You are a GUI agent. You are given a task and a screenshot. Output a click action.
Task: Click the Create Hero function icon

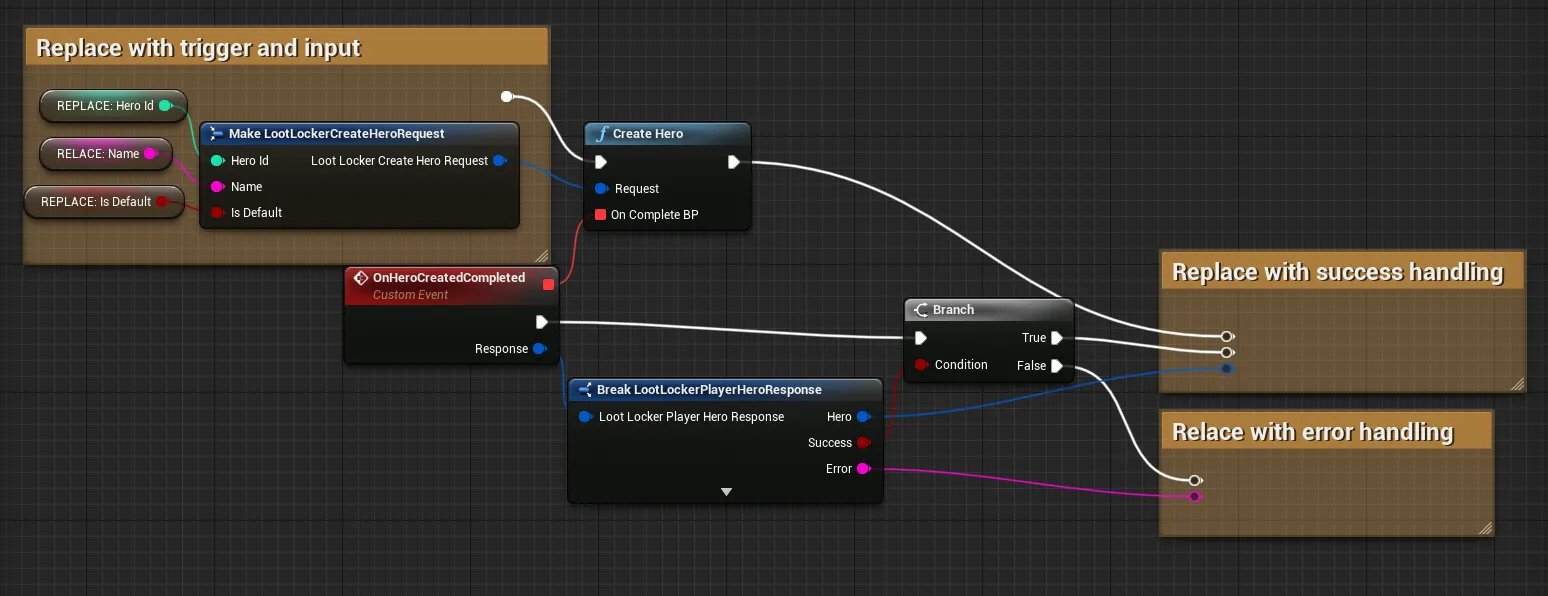(x=601, y=134)
